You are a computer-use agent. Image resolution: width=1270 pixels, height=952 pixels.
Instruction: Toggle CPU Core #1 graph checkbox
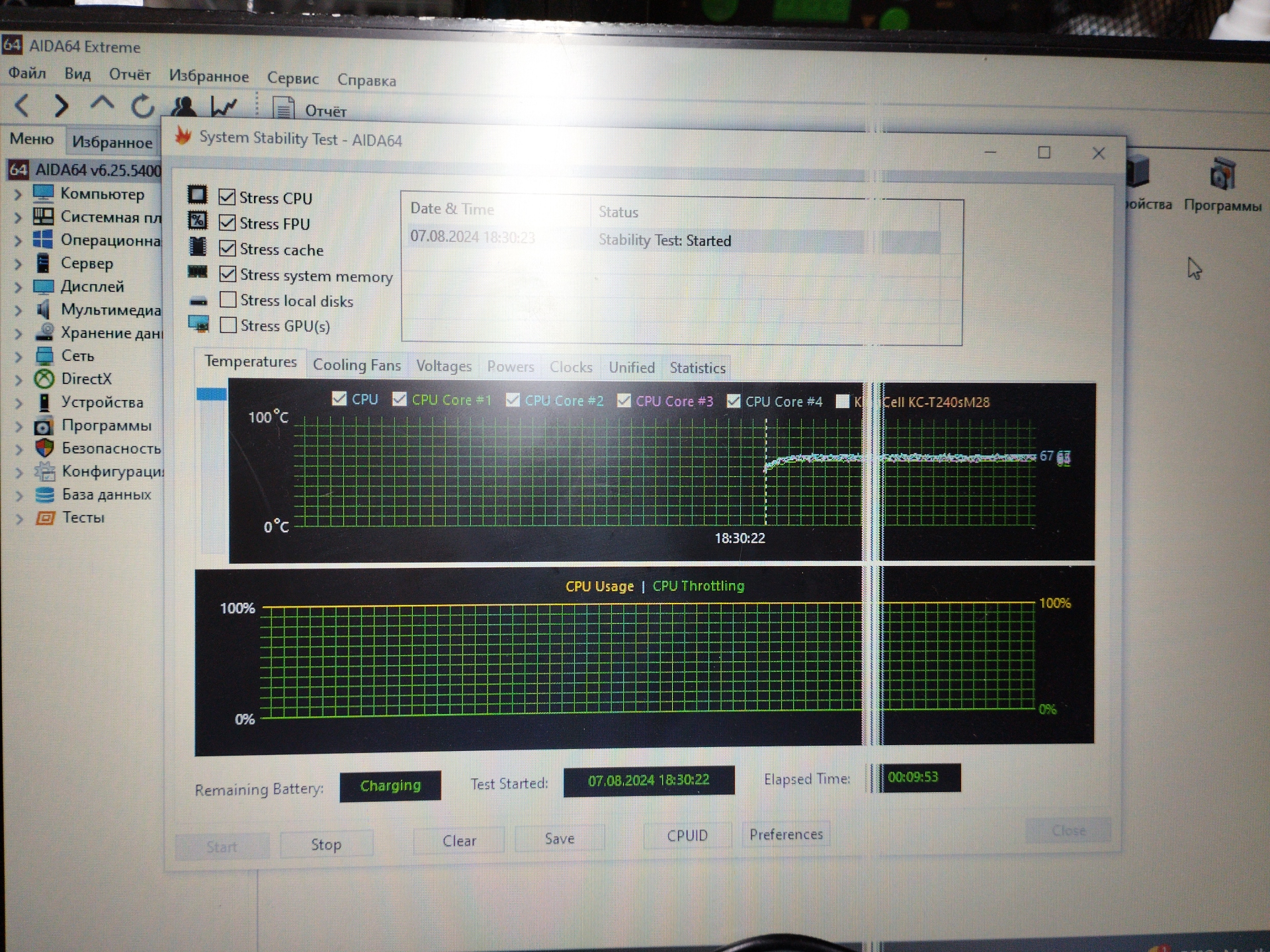(399, 399)
